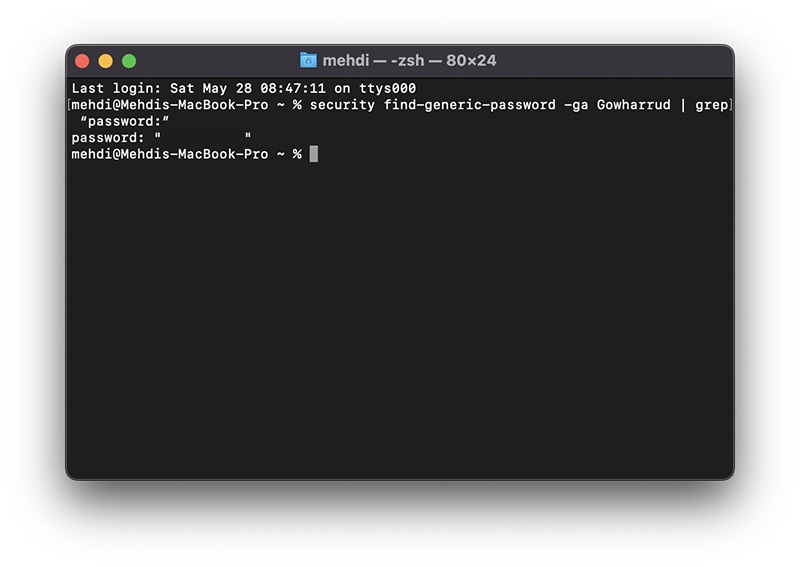Click the last 'mehdi@Mehdis-MacBook-Pro' prompt text
The width and height of the screenshot is (800, 567).
(x=170, y=154)
